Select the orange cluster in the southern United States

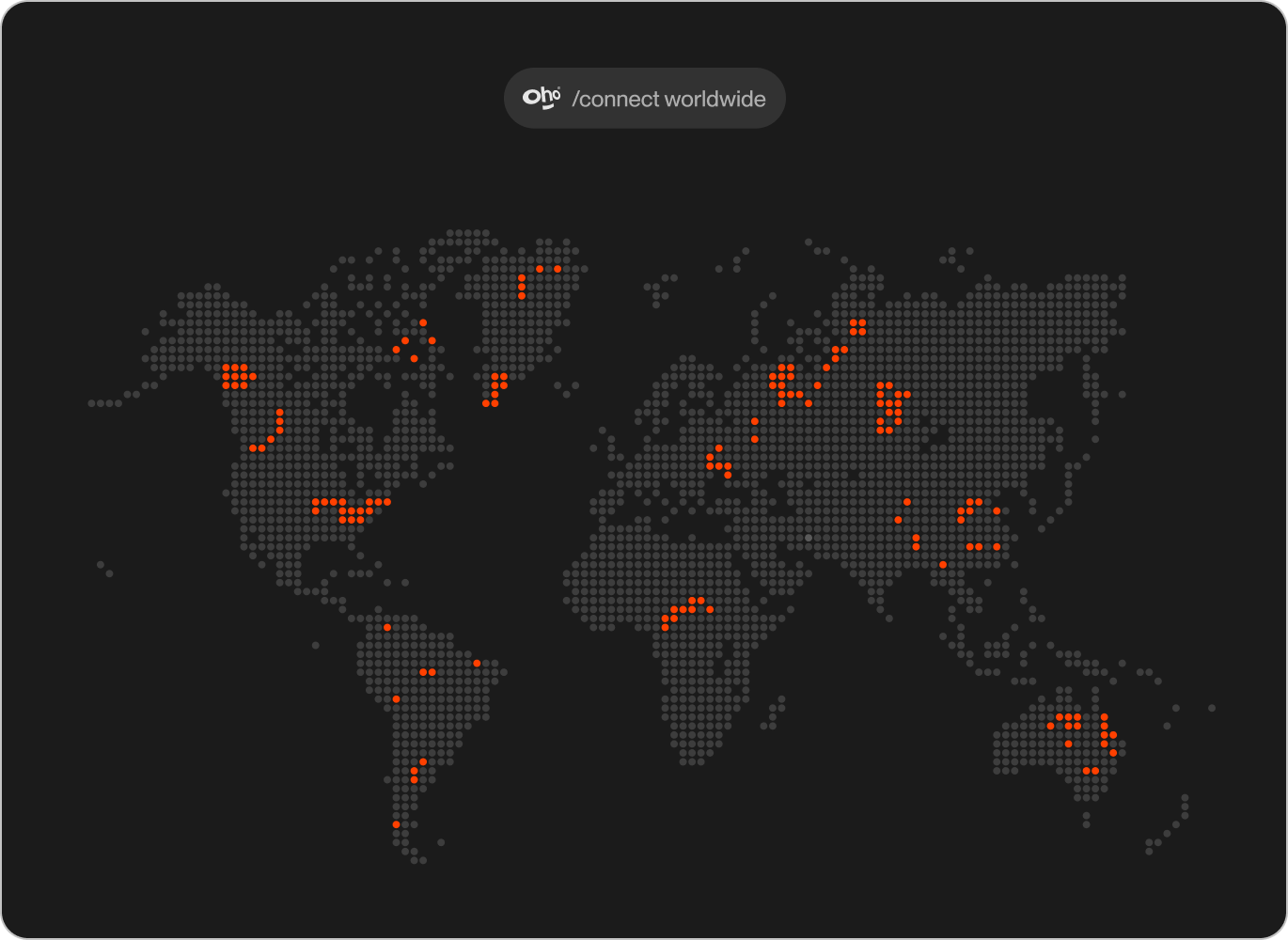(351, 510)
